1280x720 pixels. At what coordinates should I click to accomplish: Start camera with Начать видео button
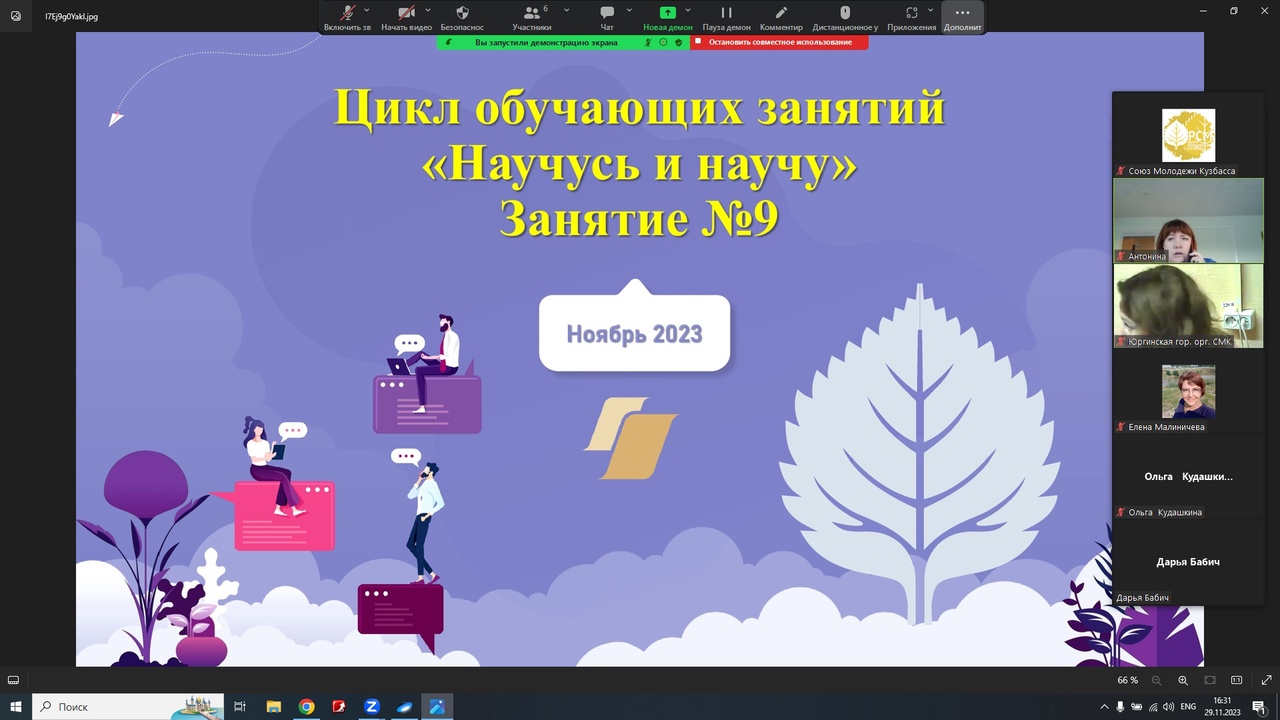click(406, 17)
